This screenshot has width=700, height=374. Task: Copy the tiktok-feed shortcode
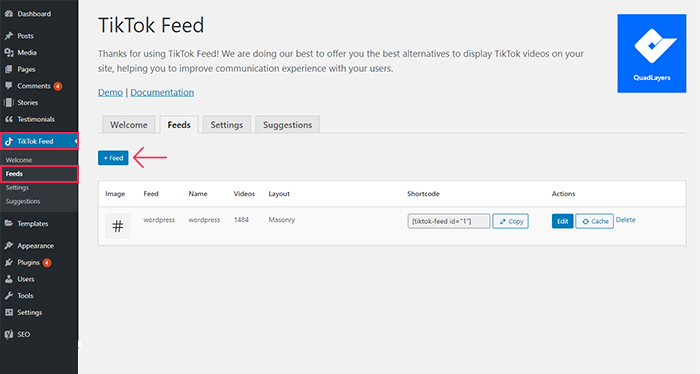[511, 221]
